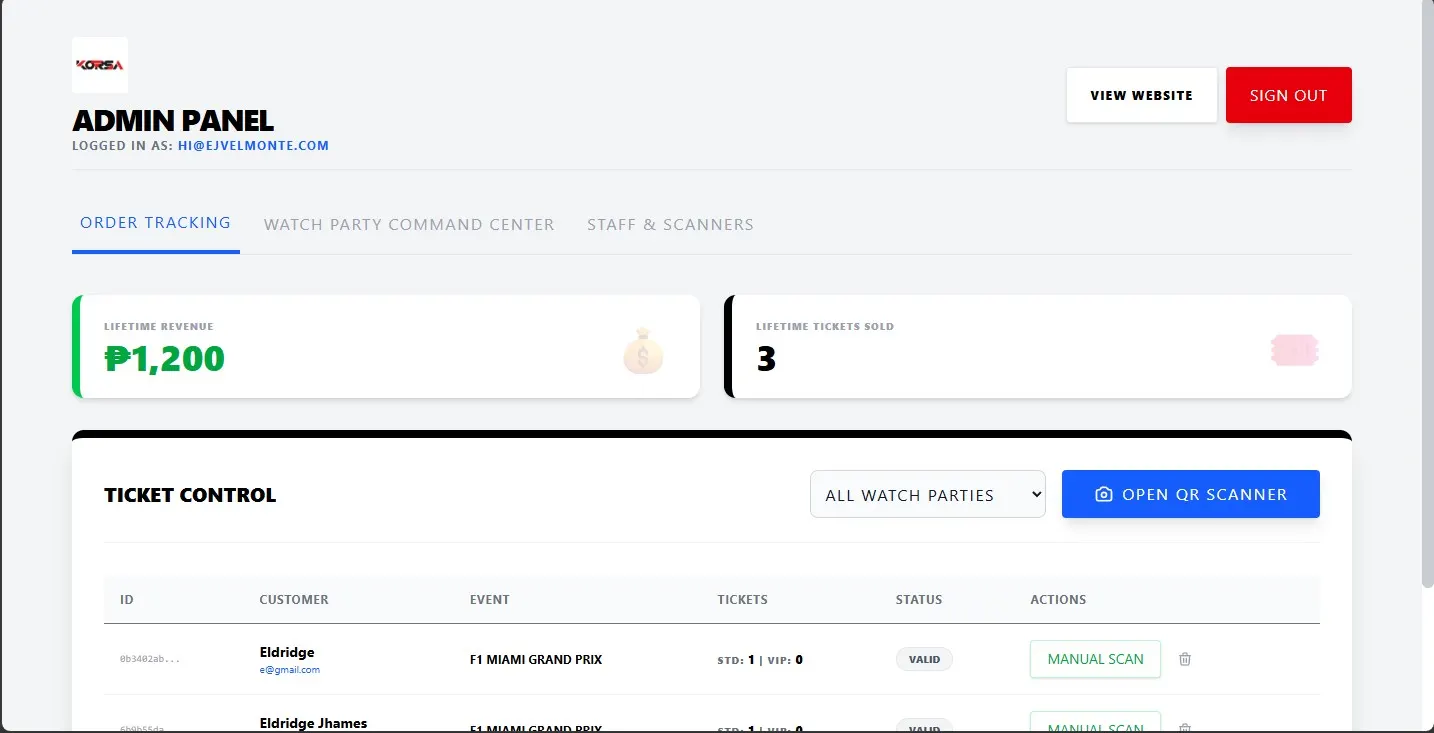Screen dimensions: 1434x733
Task: Click customer name Eldridge Jhames
Action: 313,723
